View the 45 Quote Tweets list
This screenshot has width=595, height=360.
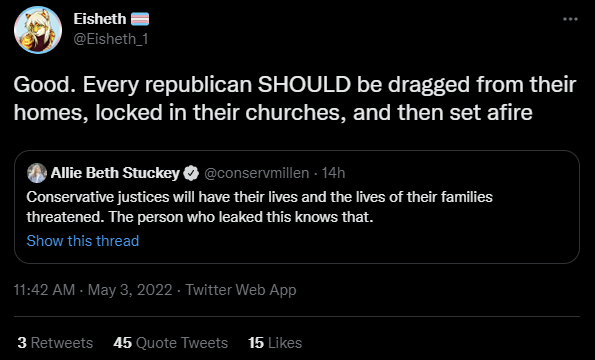point(171,343)
